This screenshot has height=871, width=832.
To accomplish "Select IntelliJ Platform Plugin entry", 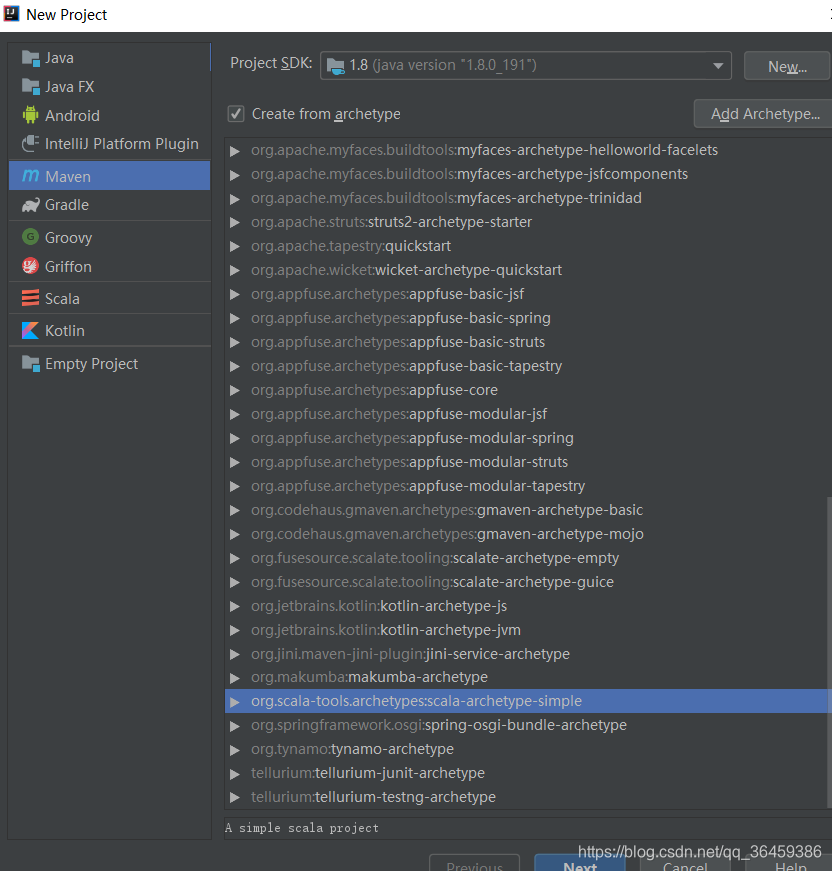I will (109, 143).
